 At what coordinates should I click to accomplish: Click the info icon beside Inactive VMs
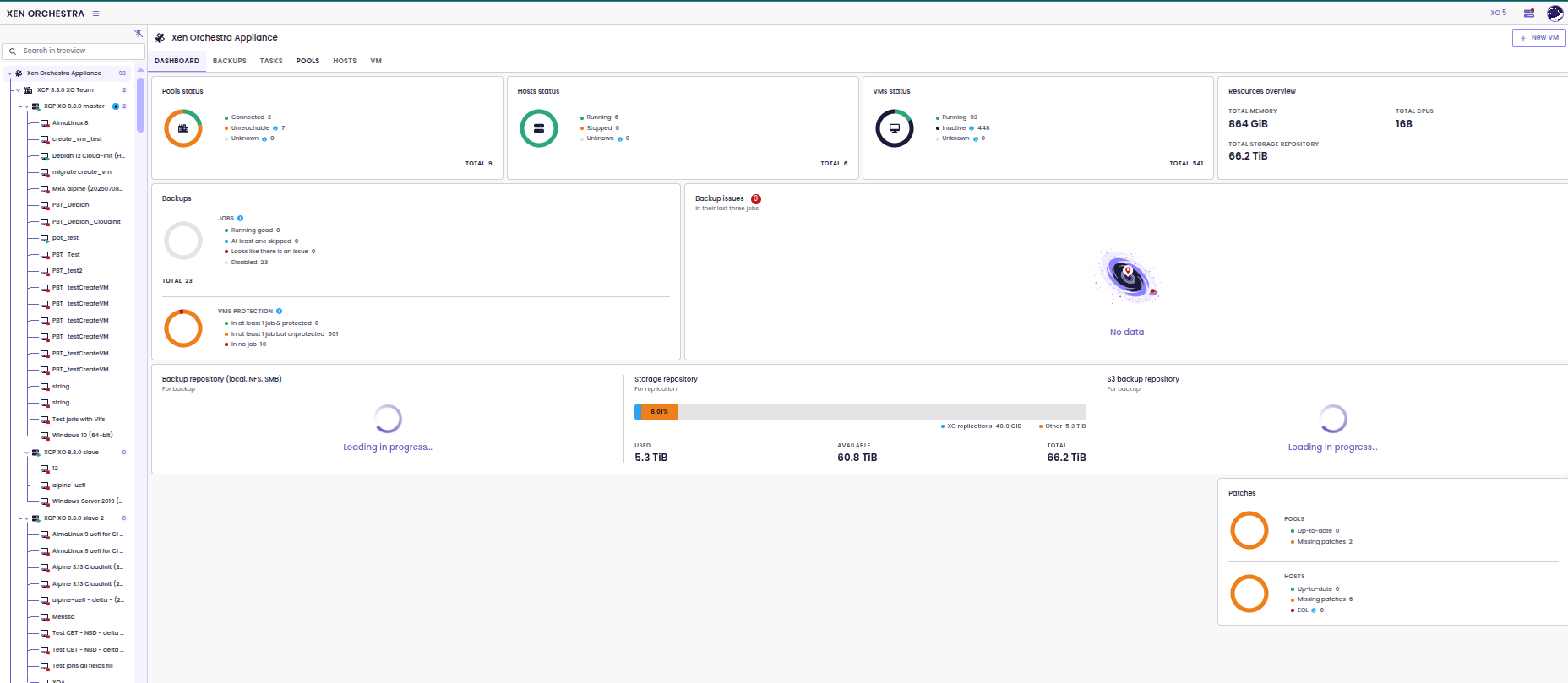tap(972, 128)
